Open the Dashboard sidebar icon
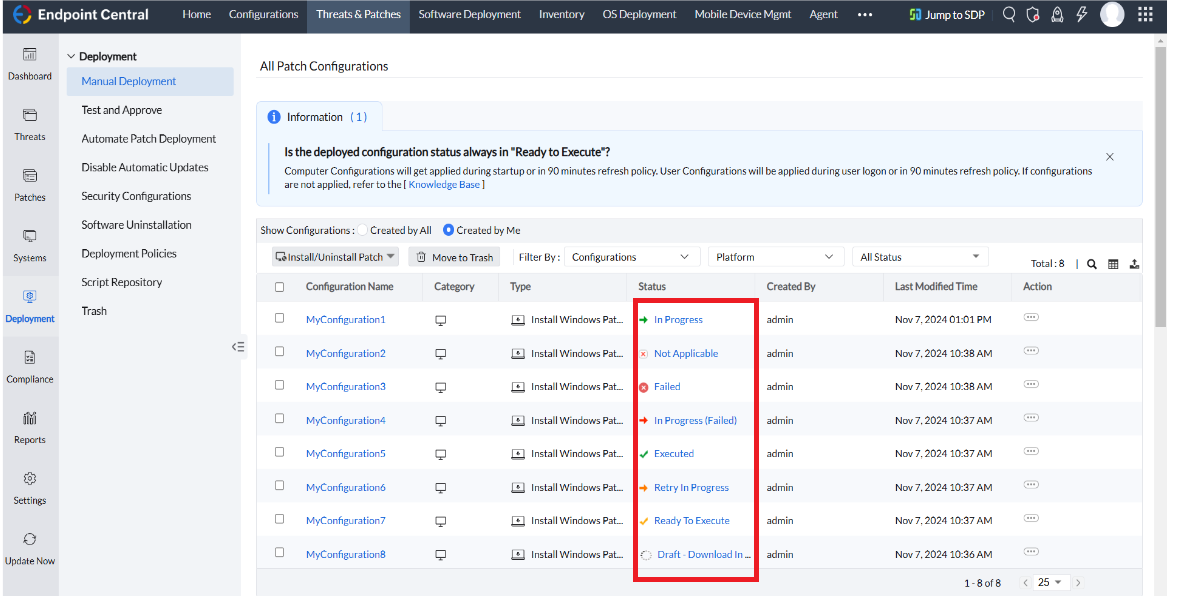Image resolution: width=1182 pixels, height=596 pixels. point(29,63)
